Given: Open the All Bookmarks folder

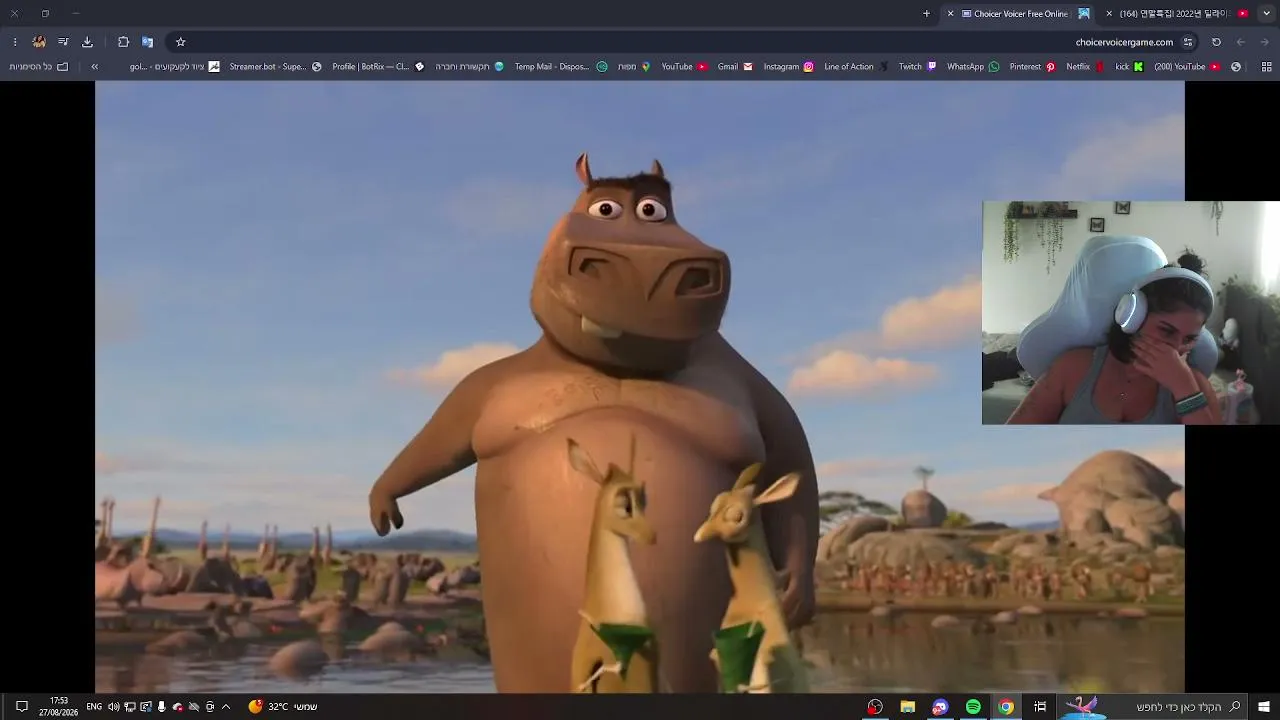Looking at the screenshot, I should (39, 67).
